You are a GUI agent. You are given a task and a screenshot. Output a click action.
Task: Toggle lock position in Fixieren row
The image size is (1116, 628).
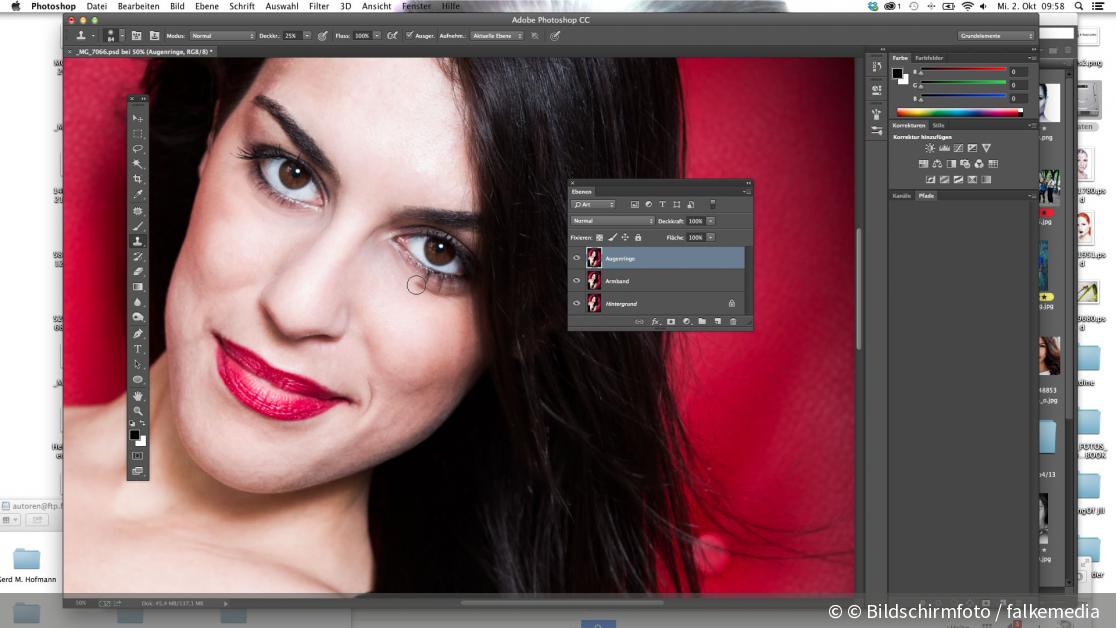pos(625,237)
